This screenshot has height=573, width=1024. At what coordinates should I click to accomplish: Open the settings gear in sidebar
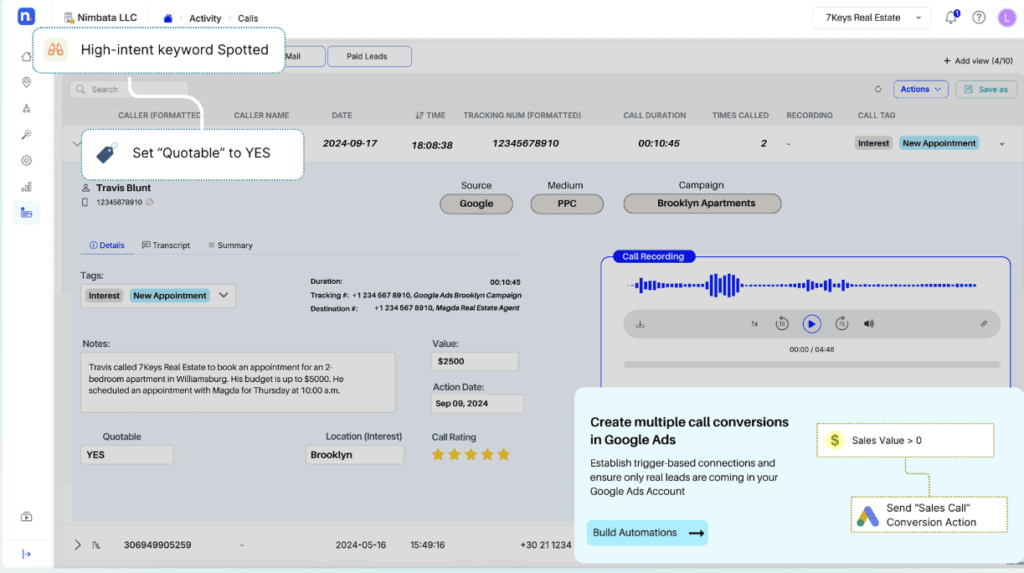tap(27, 160)
